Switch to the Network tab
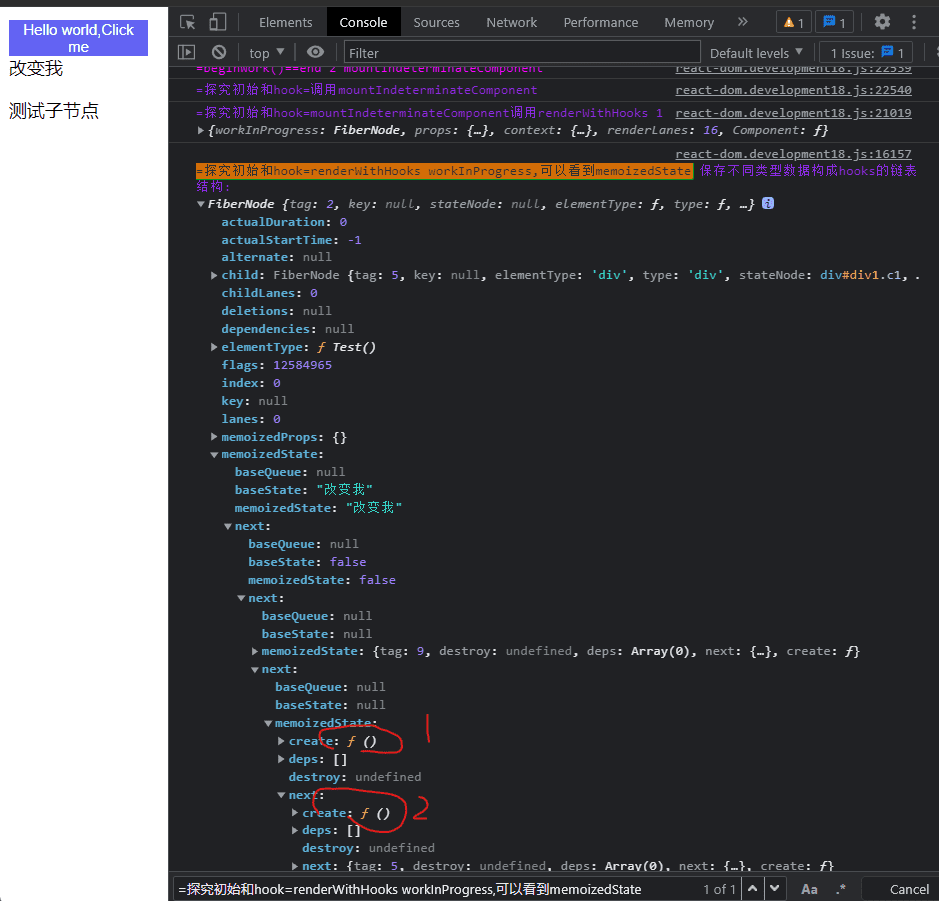939x901 pixels. coord(511,22)
